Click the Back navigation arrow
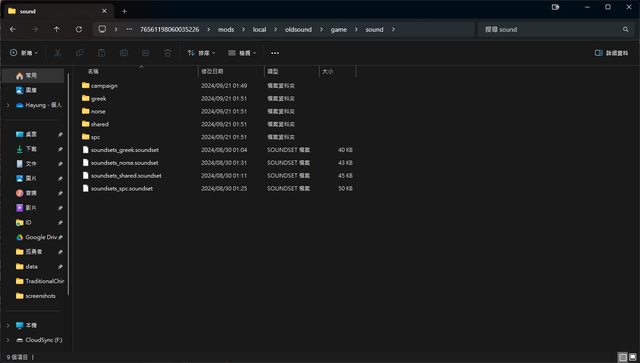The image size is (640, 363). pos(13,29)
